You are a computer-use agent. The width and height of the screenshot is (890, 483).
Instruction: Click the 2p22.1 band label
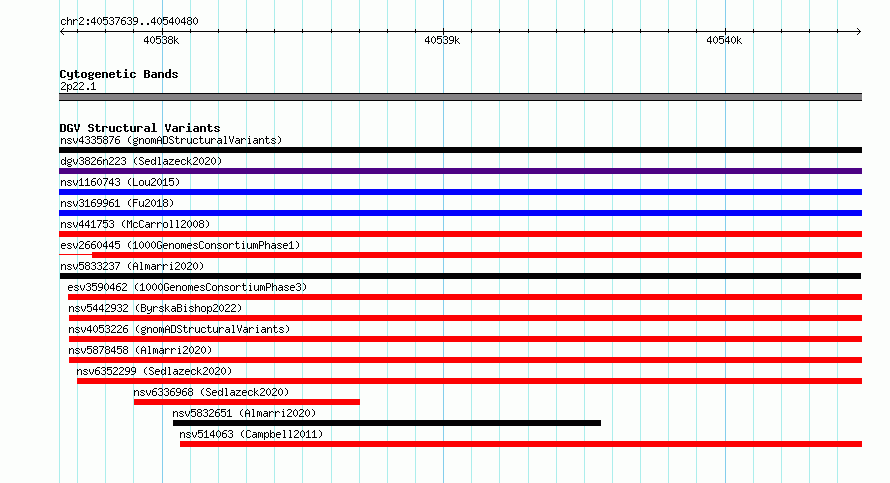(78, 86)
